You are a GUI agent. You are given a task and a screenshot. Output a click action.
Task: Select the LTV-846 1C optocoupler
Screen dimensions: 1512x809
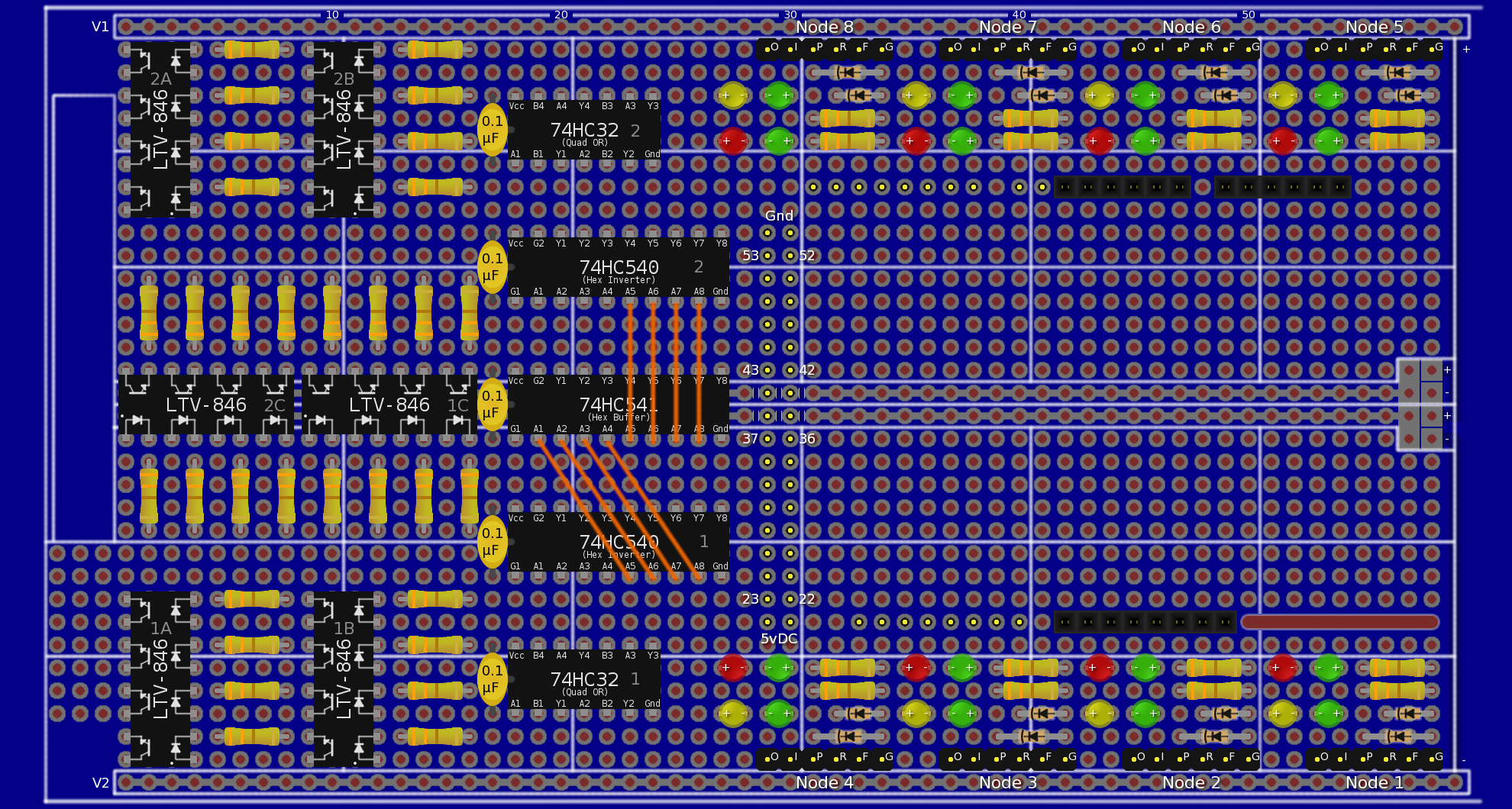(x=389, y=404)
